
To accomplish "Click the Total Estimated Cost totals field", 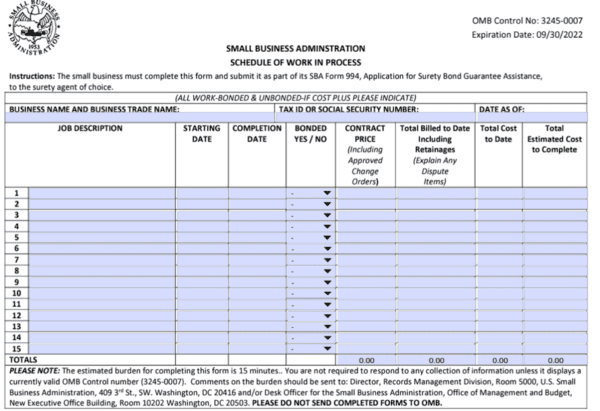I will (x=555, y=360).
